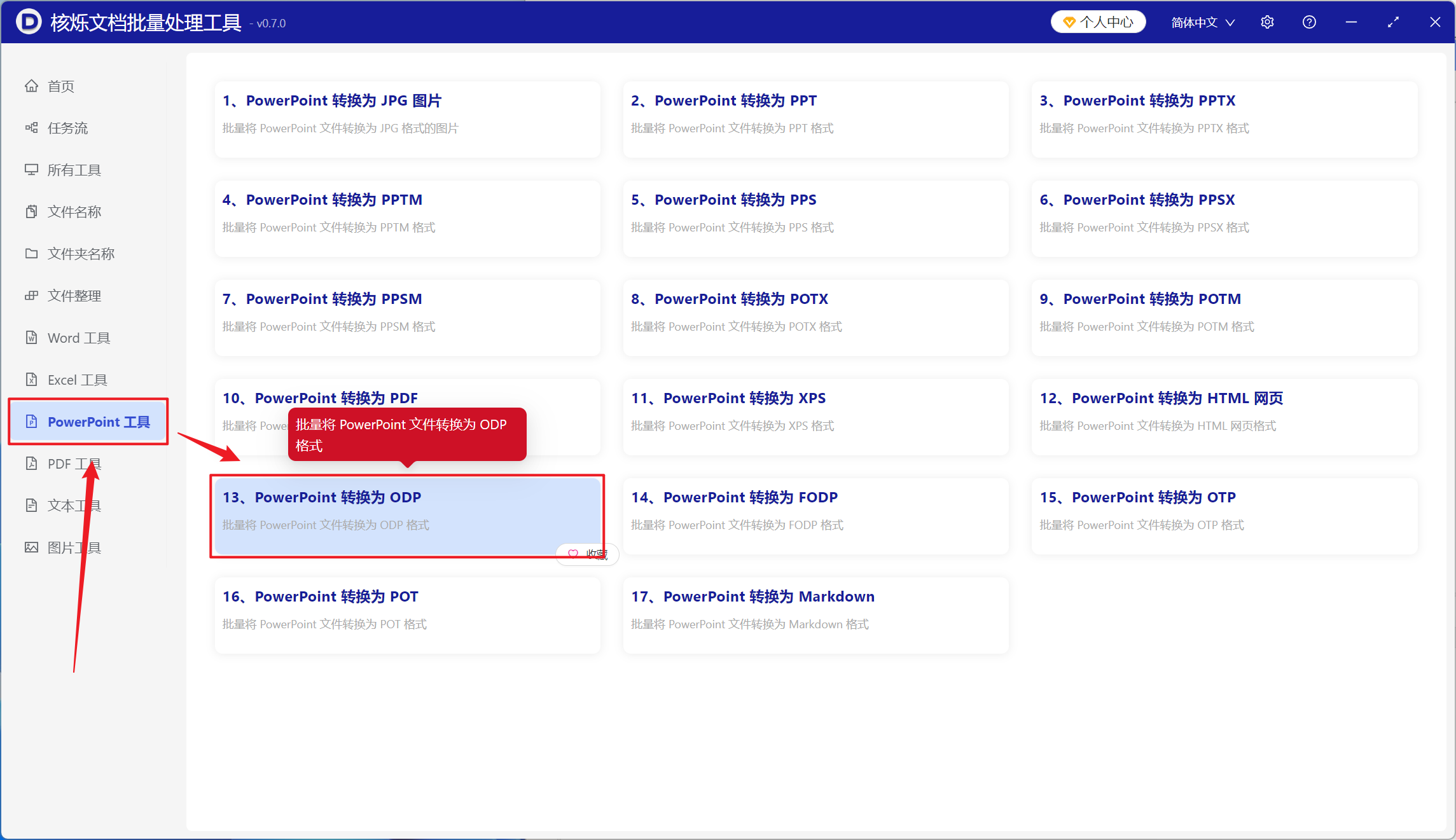Open PowerPoint 转换为 FODP card
Viewport: 1456px width, 840px height.
click(816, 516)
